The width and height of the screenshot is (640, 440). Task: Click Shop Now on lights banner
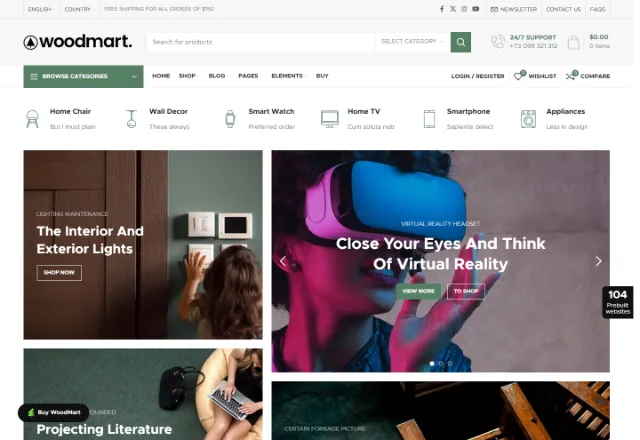(x=59, y=273)
